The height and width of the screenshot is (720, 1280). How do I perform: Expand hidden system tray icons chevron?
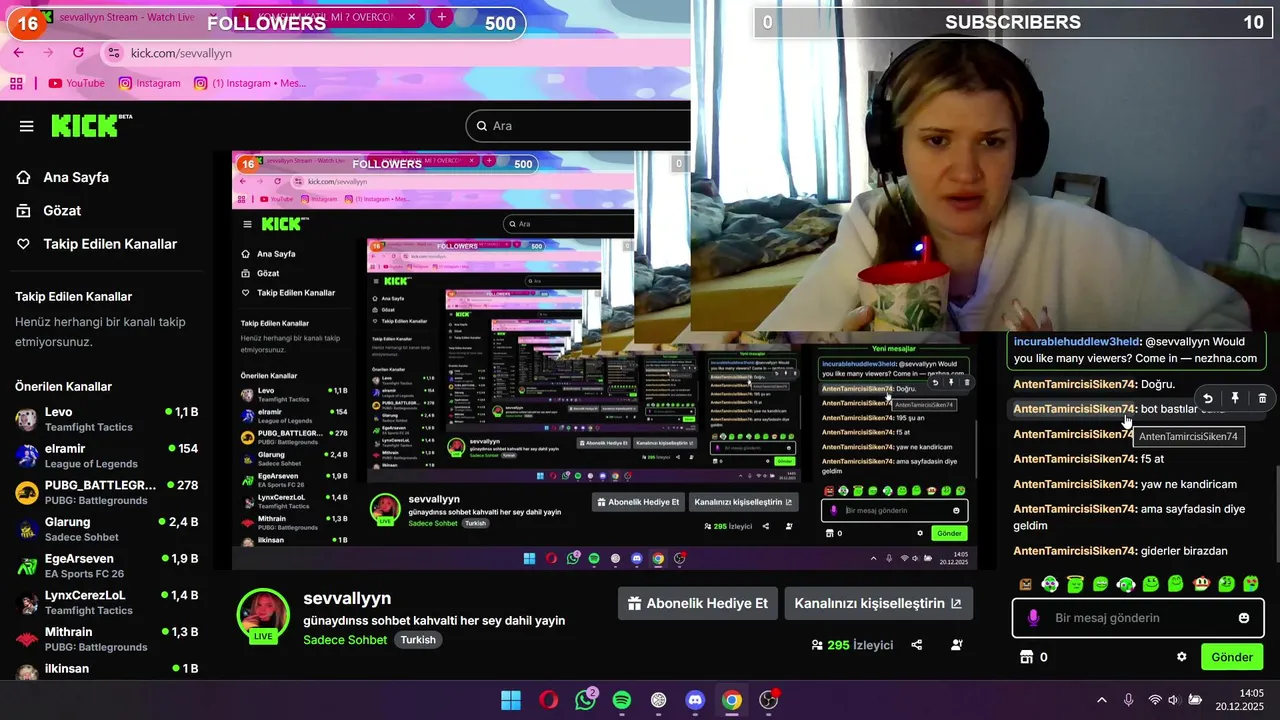(1102, 700)
